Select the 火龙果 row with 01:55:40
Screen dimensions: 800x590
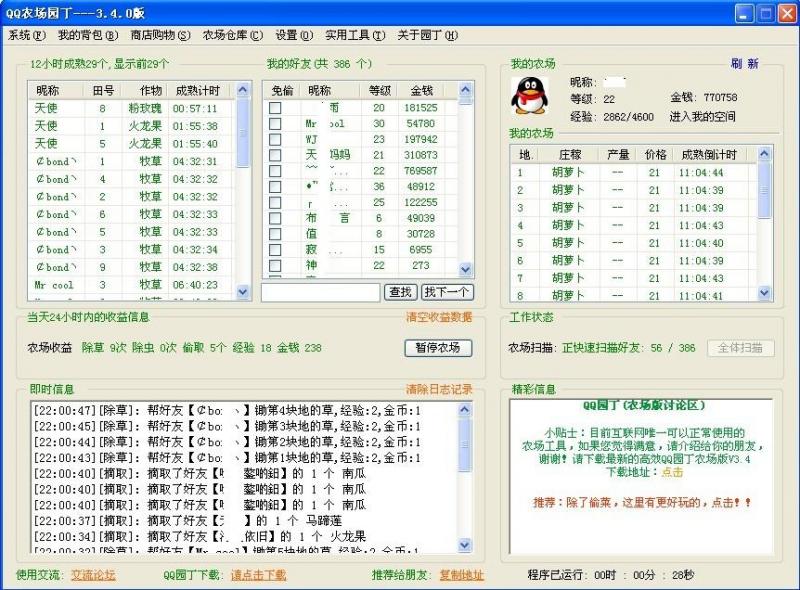132,143
